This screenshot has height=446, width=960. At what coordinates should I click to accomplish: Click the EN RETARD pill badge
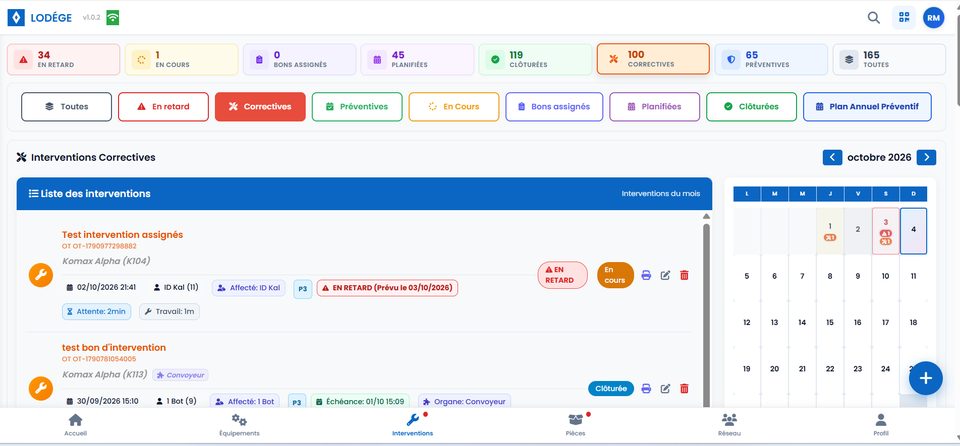(563, 275)
